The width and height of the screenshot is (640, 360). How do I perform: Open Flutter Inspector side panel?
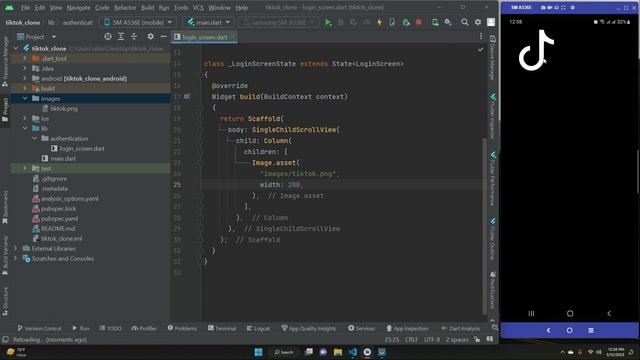[x=493, y=116]
